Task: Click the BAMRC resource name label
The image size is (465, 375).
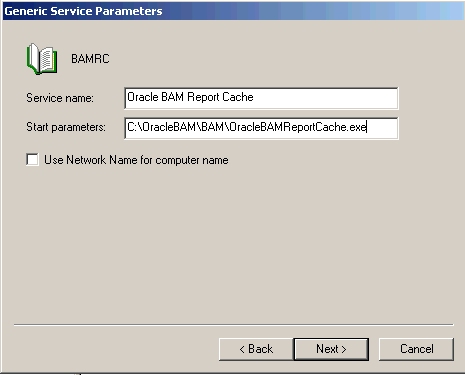Action: pyautogui.click(x=90, y=59)
